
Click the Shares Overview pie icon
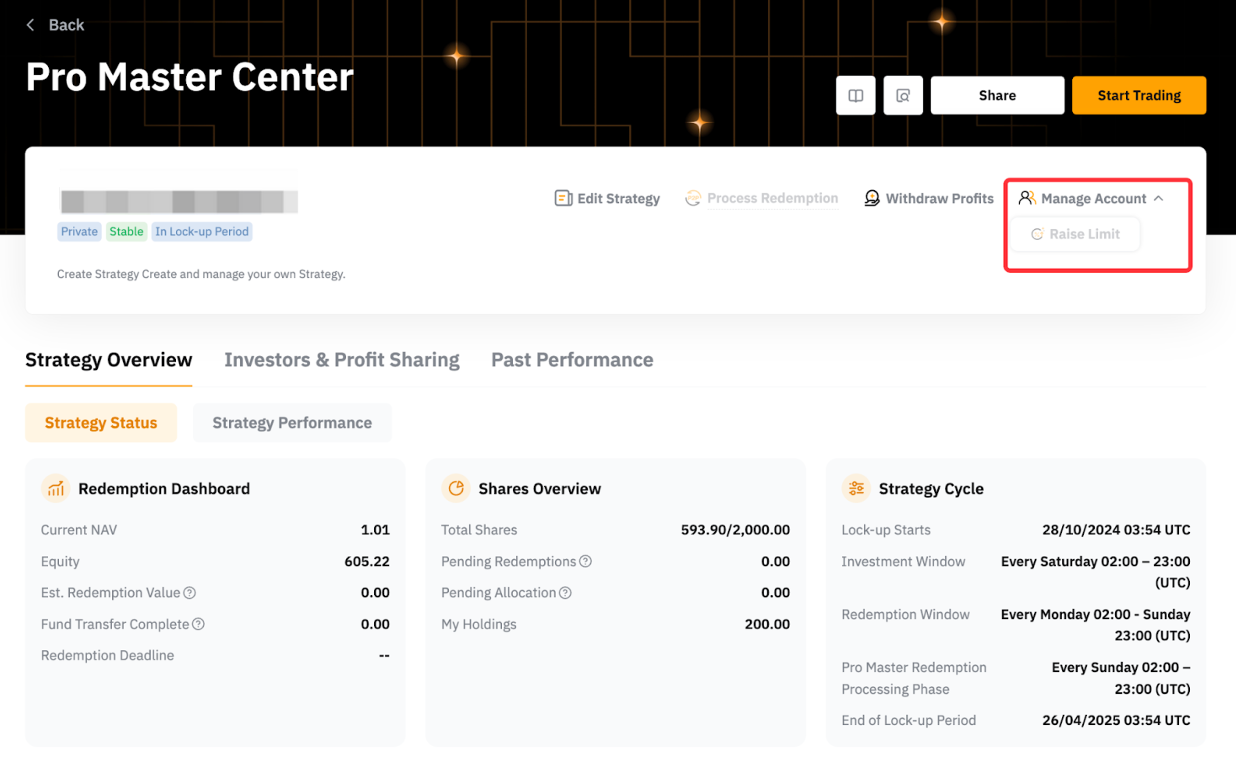456,488
